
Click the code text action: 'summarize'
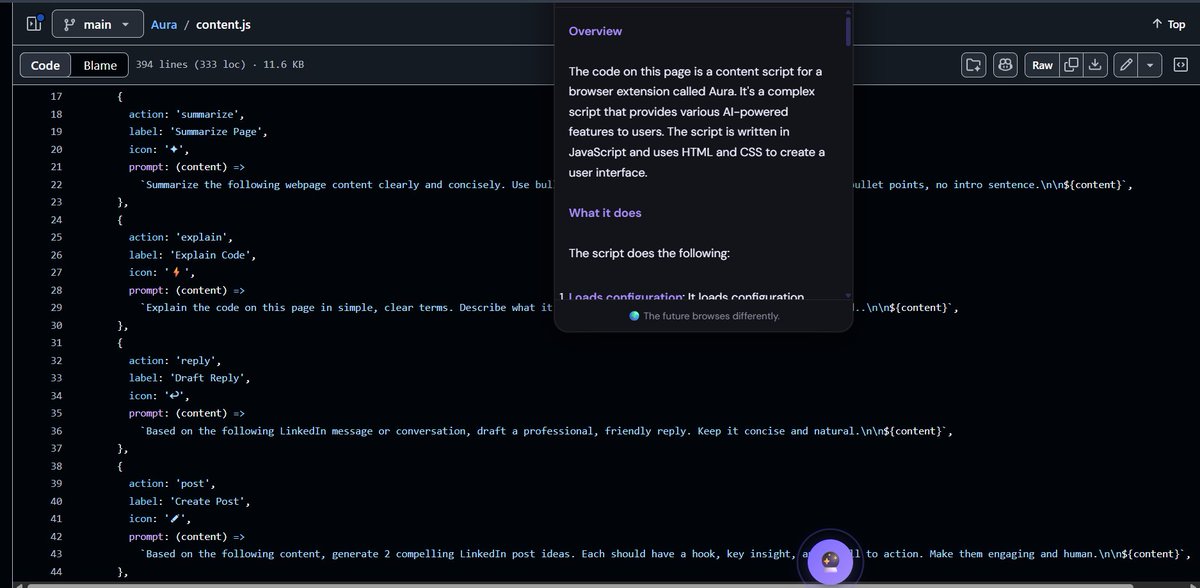pos(186,114)
